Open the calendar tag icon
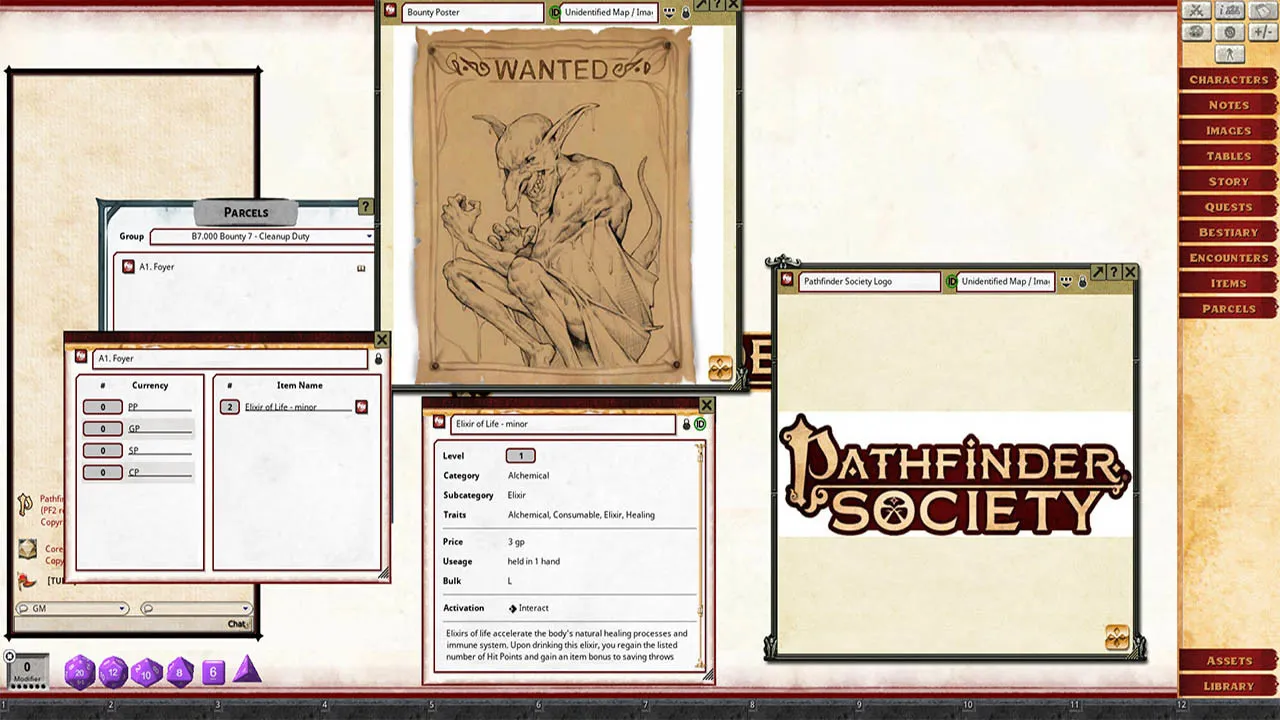This screenshot has width=1280, height=720. click(x=1262, y=11)
